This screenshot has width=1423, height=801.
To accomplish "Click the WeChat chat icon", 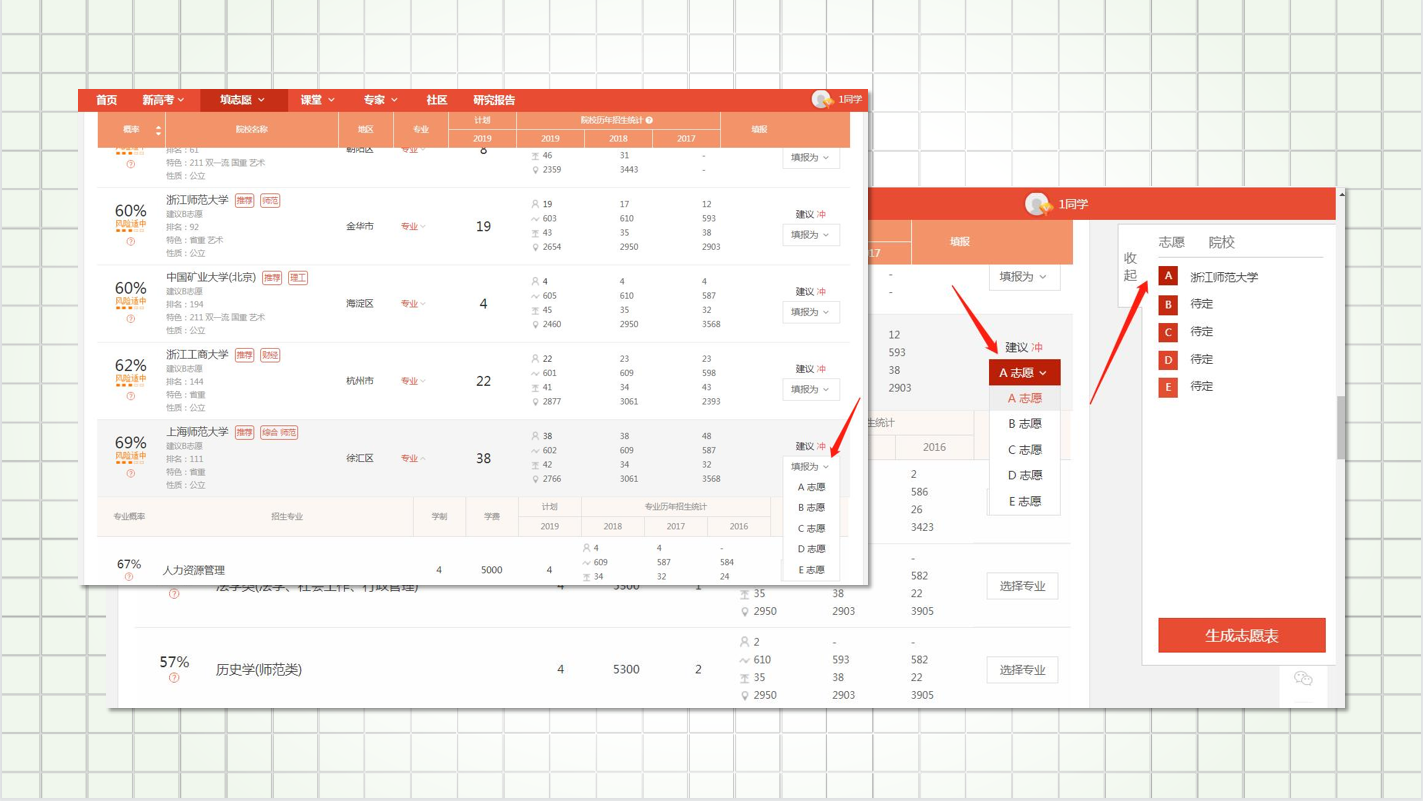I will point(1302,679).
